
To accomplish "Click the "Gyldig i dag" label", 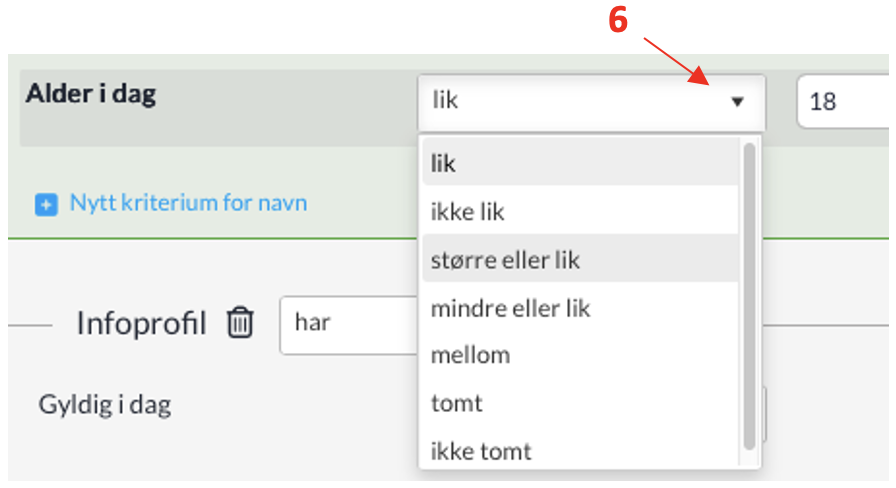I will pos(105,404).
